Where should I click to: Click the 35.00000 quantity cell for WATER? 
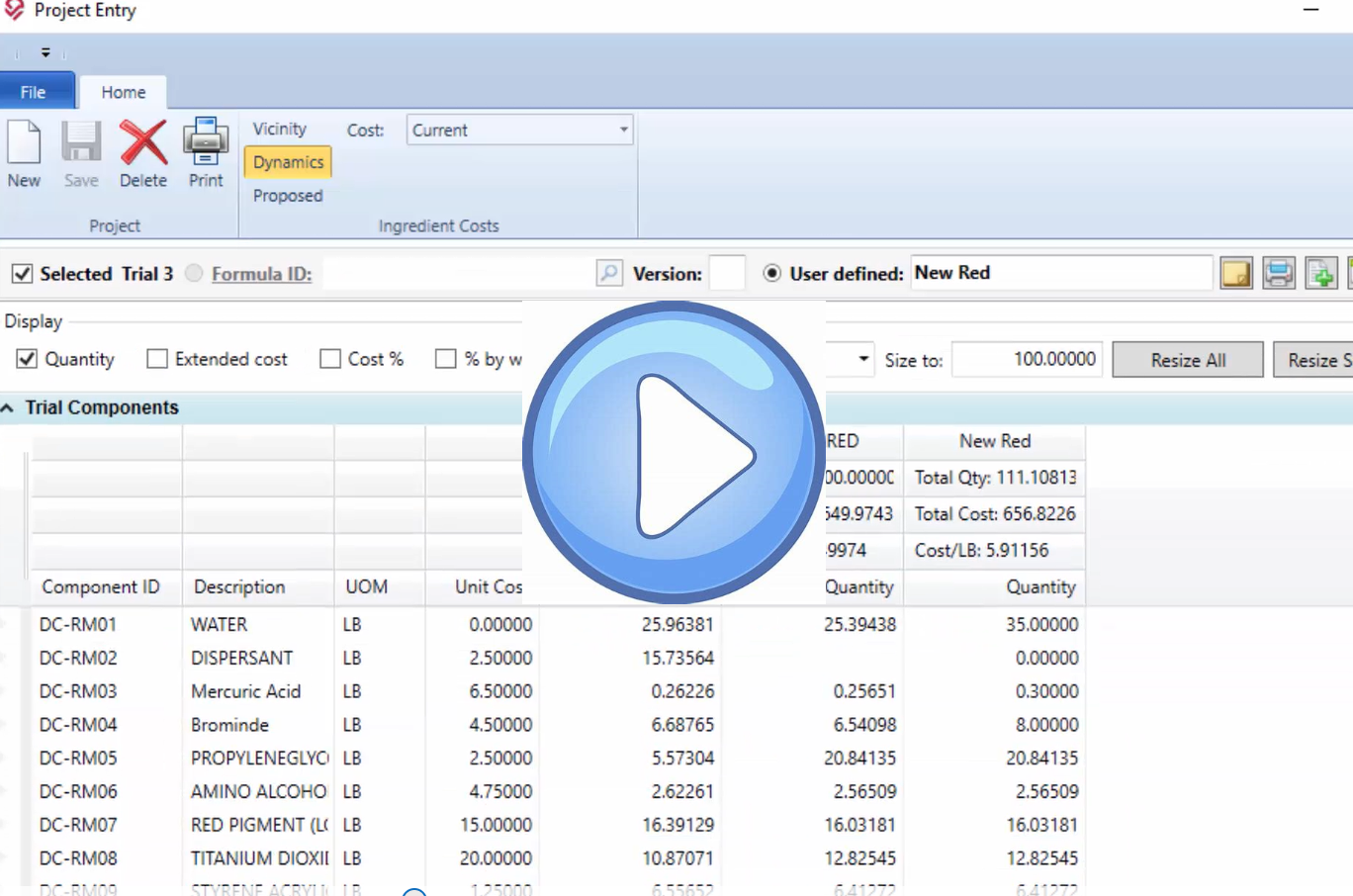point(994,624)
